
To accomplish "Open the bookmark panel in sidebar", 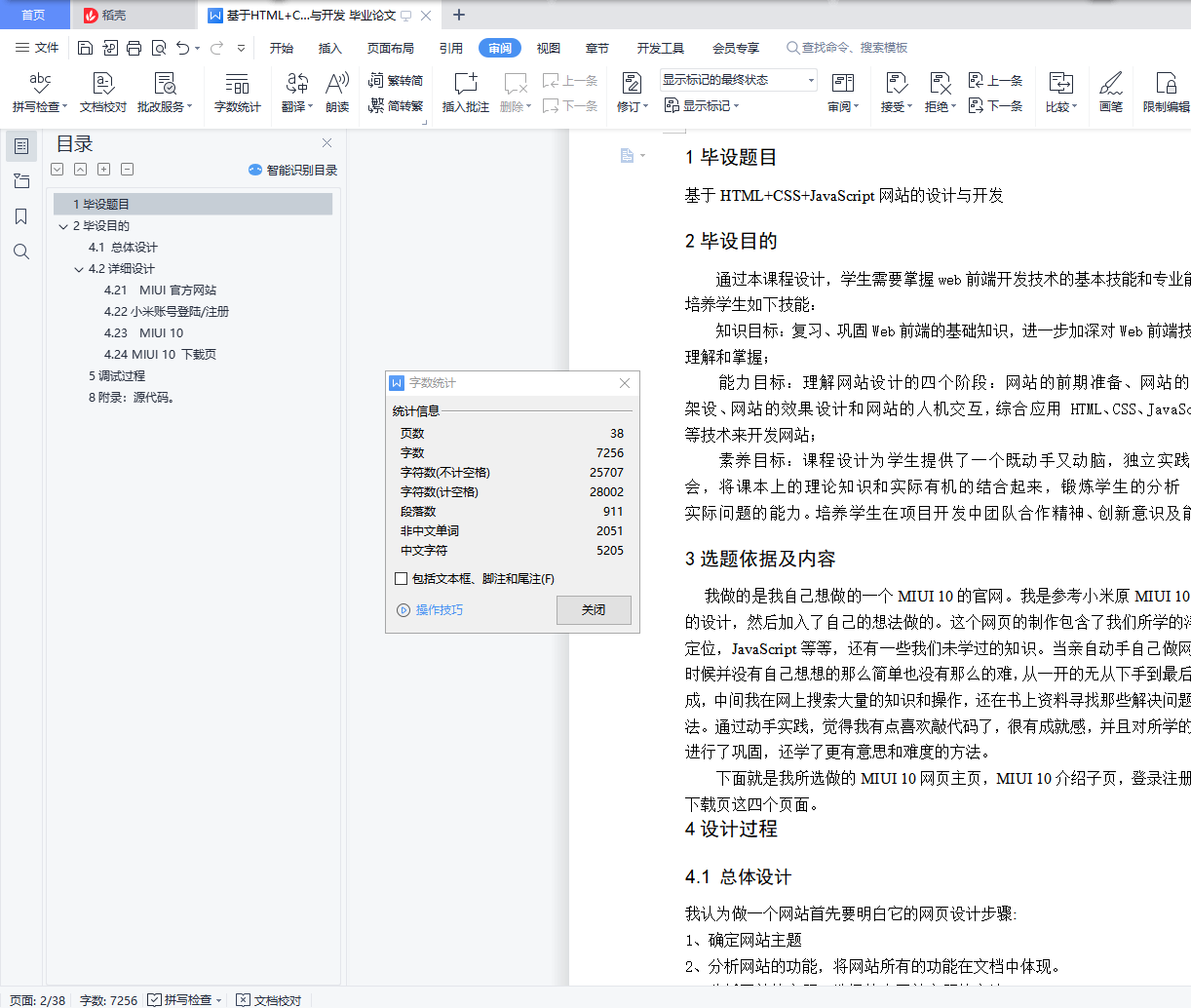I will pos(20,216).
